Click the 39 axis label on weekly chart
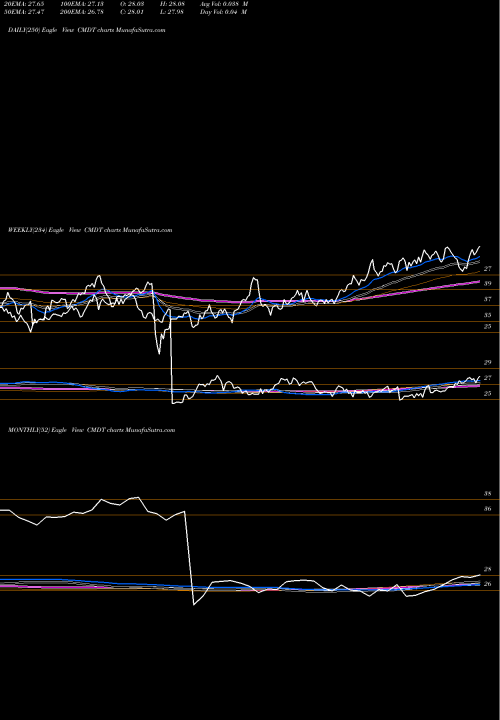The height and width of the screenshot is (720, 500). 488,284
